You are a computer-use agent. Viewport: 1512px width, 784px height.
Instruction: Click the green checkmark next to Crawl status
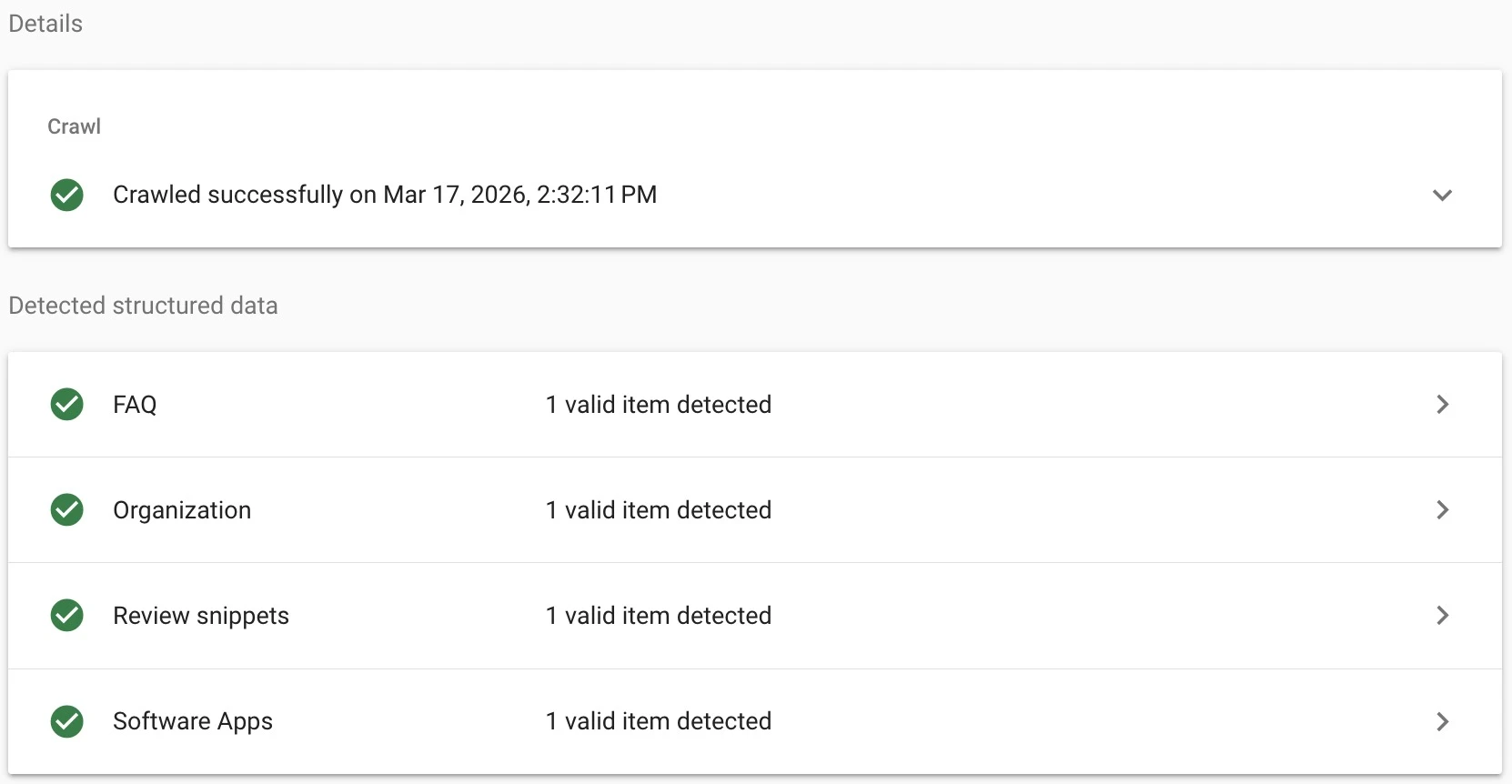[66, 195]
